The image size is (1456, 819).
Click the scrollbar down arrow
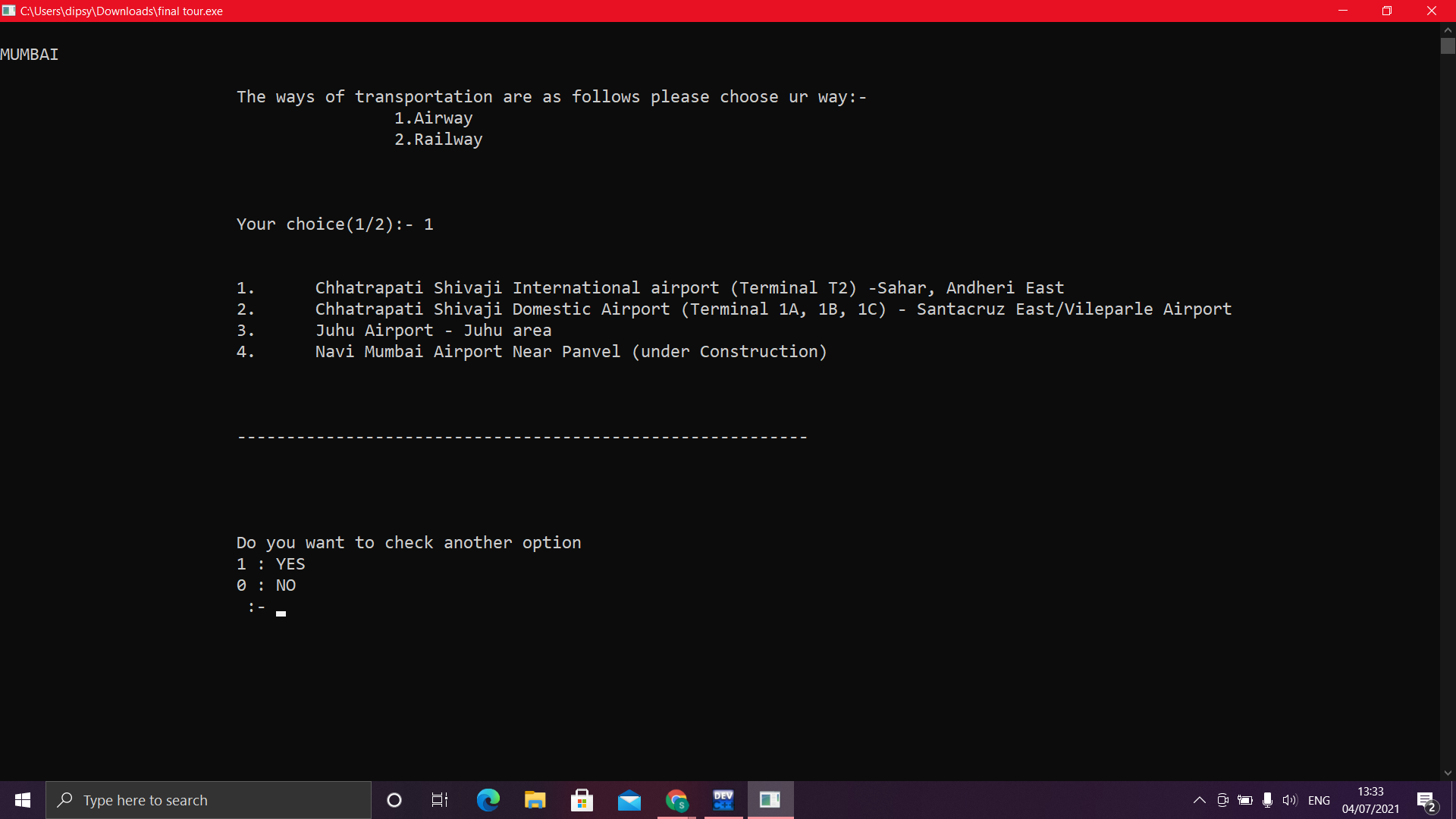[x=1448, y=773]
